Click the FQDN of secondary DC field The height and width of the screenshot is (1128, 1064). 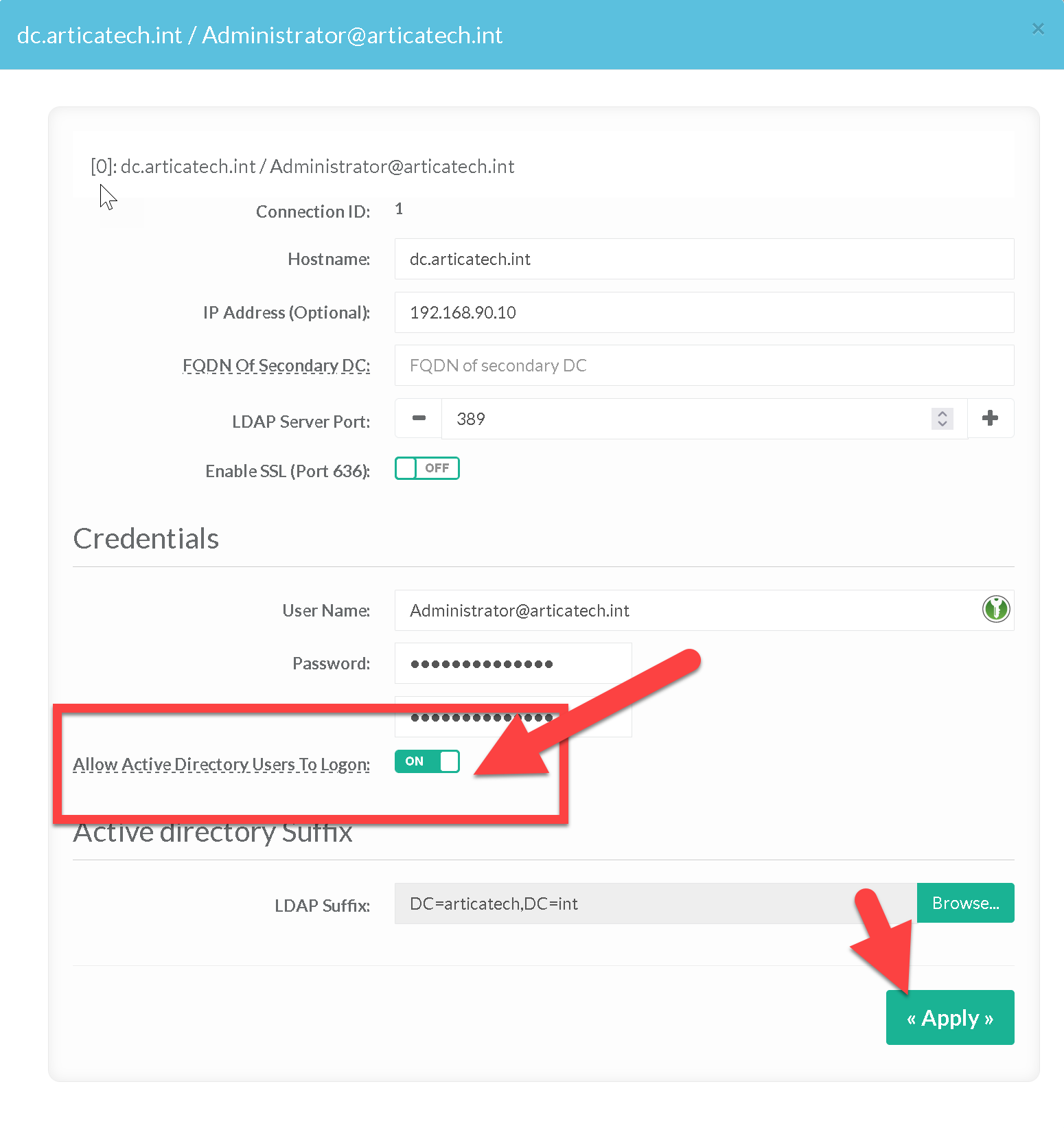704,365
